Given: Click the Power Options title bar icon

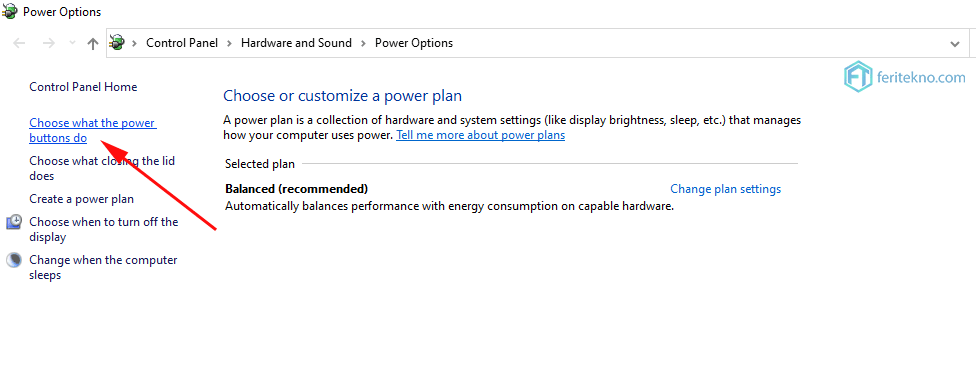Looking at the screenshot, I should [9, 11].
